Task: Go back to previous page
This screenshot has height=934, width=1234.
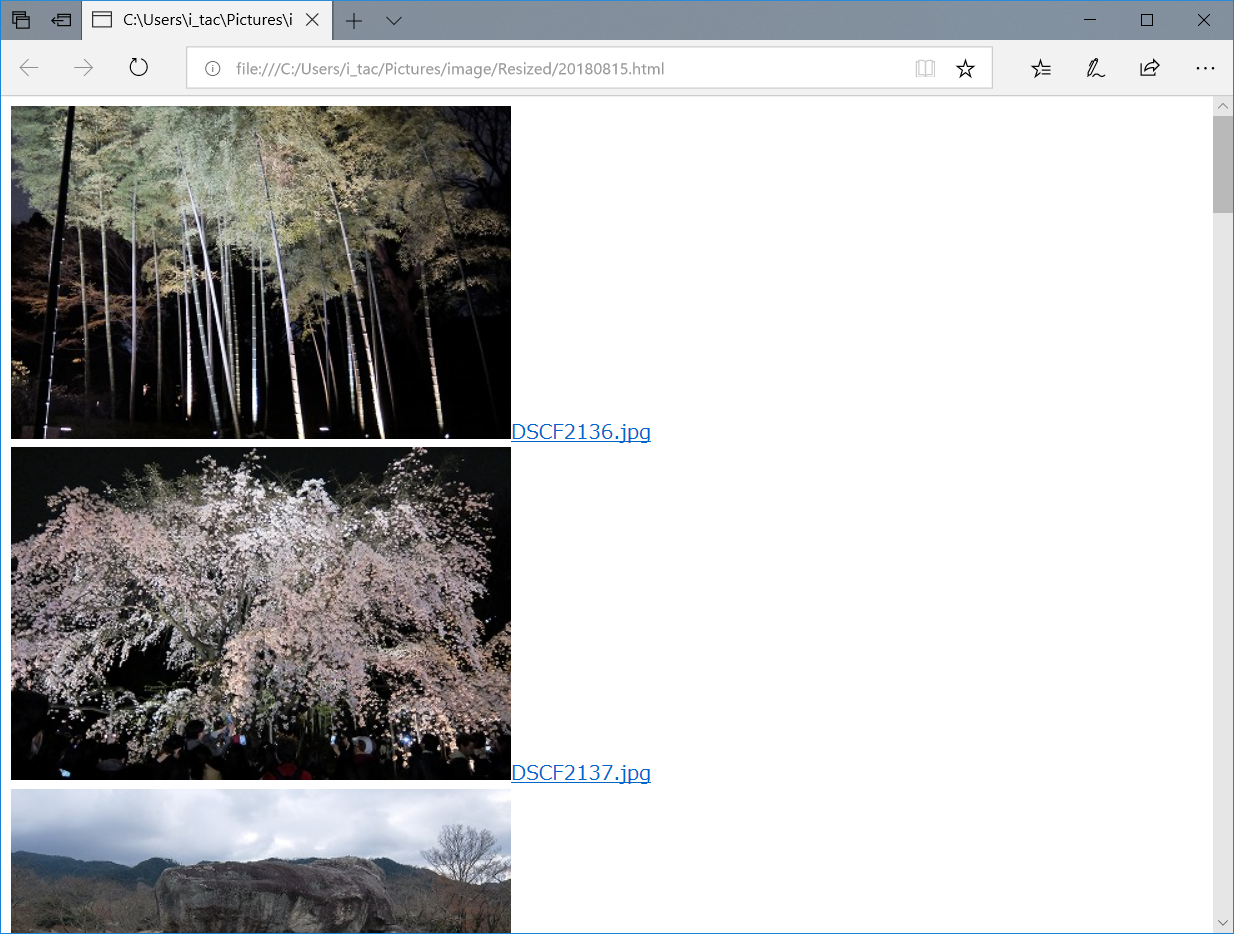Action: tap(30, 68)
